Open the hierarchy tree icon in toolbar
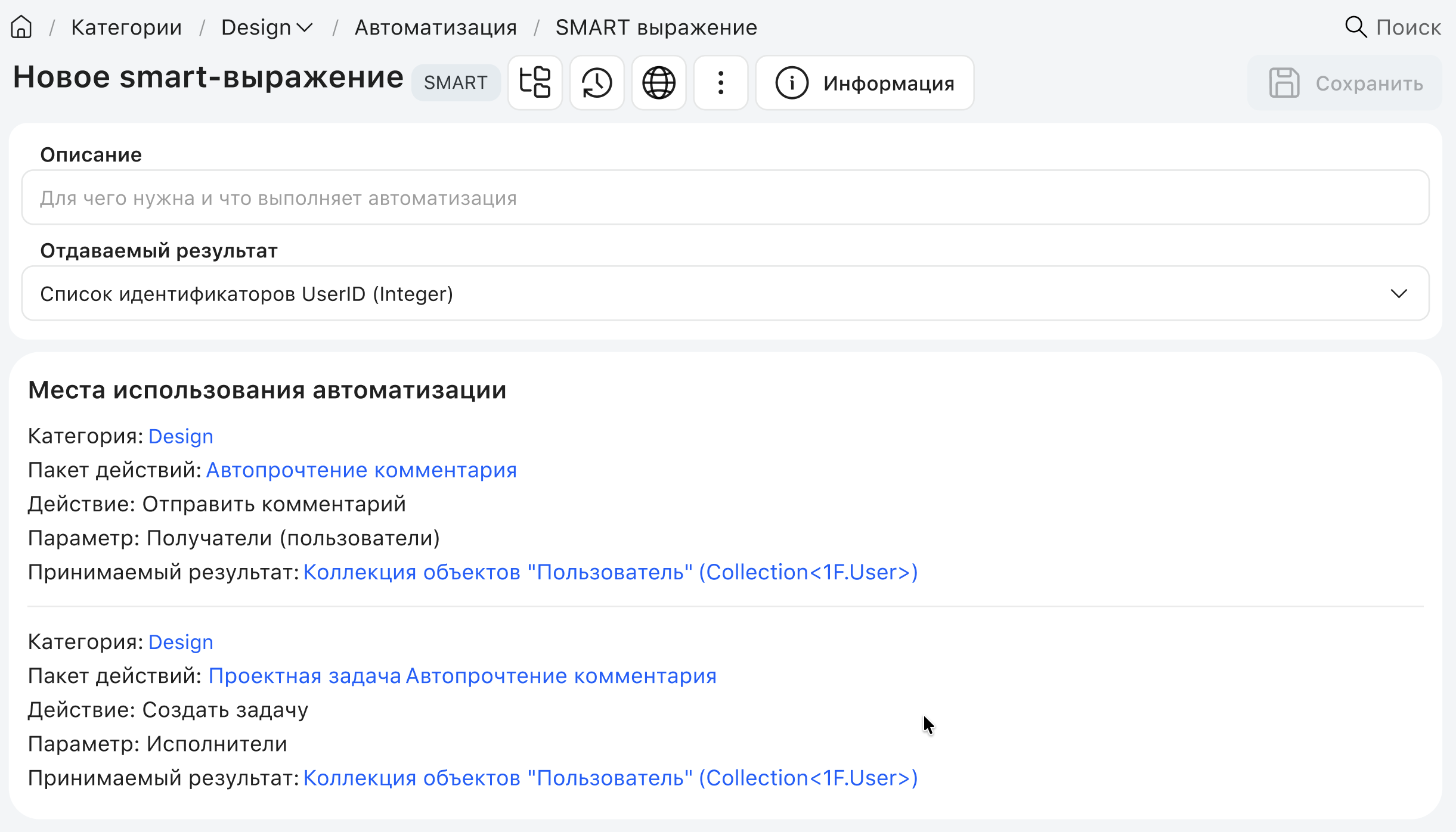This screenshot has width=1456, height=832. pyautogui.click(x=534, y=82)
